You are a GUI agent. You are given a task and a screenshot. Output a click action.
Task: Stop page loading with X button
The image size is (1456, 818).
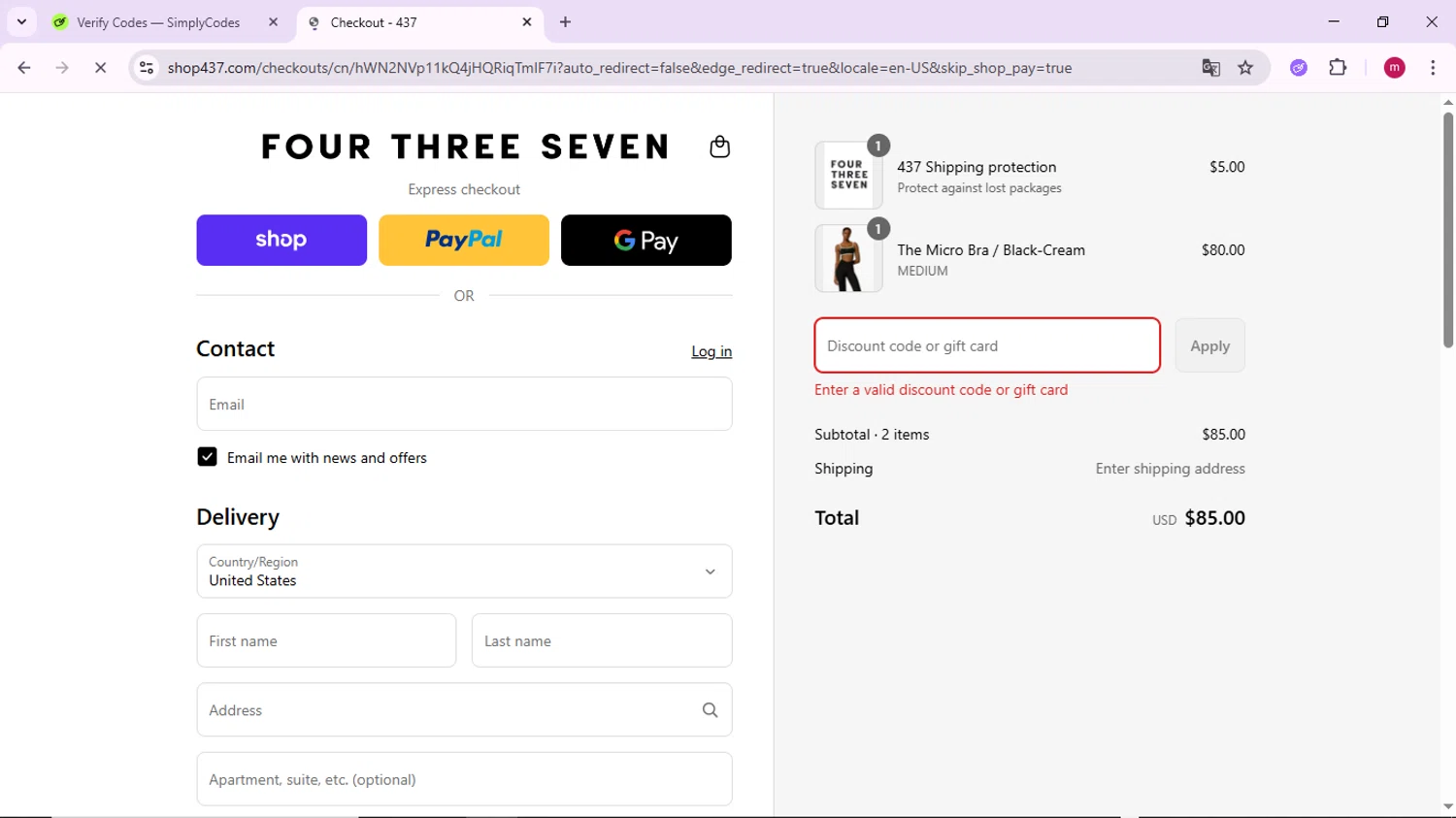coord(100,68)
